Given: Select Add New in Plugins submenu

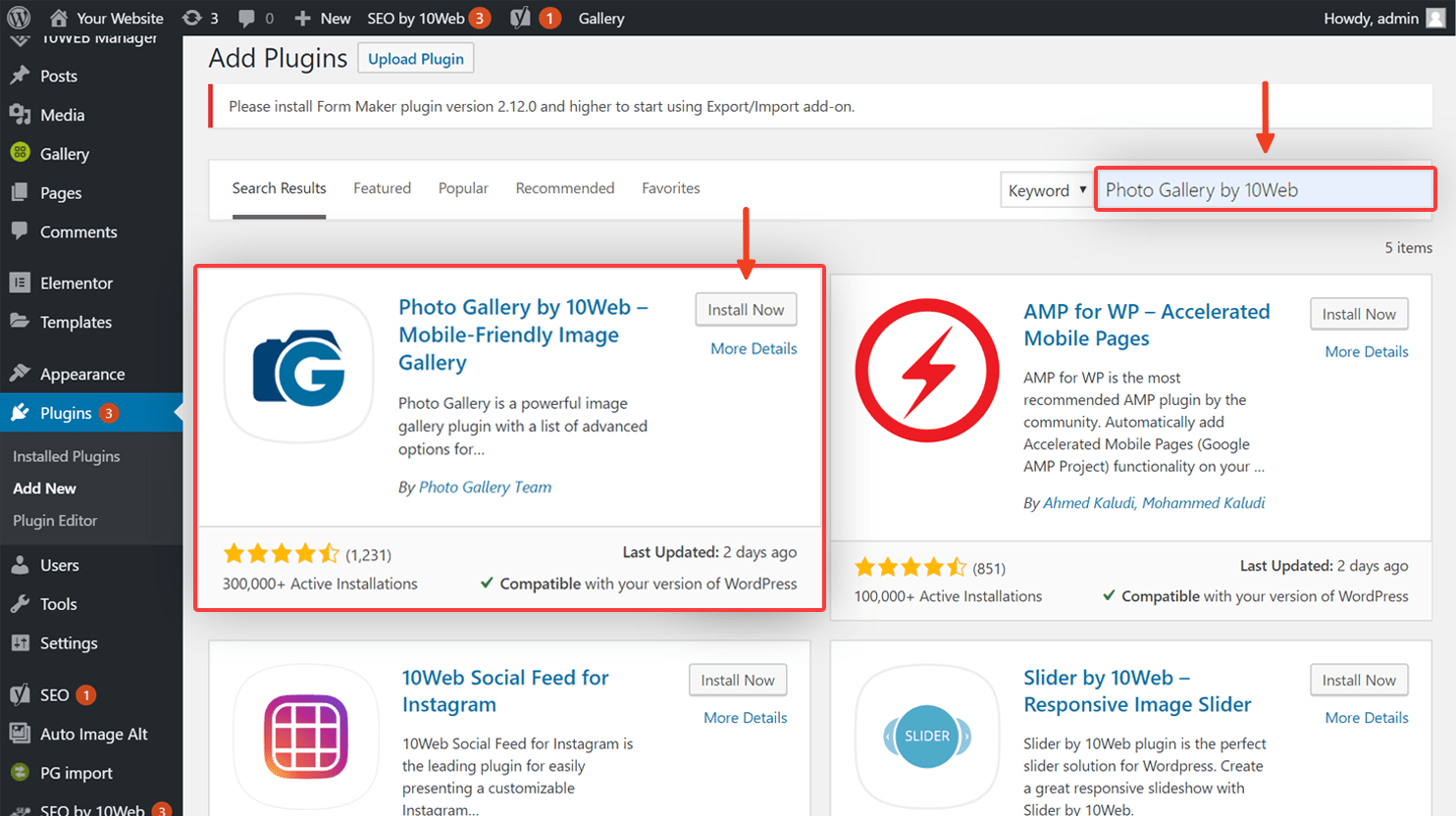Looking at the screenshot, I should (x=44, y=488).
